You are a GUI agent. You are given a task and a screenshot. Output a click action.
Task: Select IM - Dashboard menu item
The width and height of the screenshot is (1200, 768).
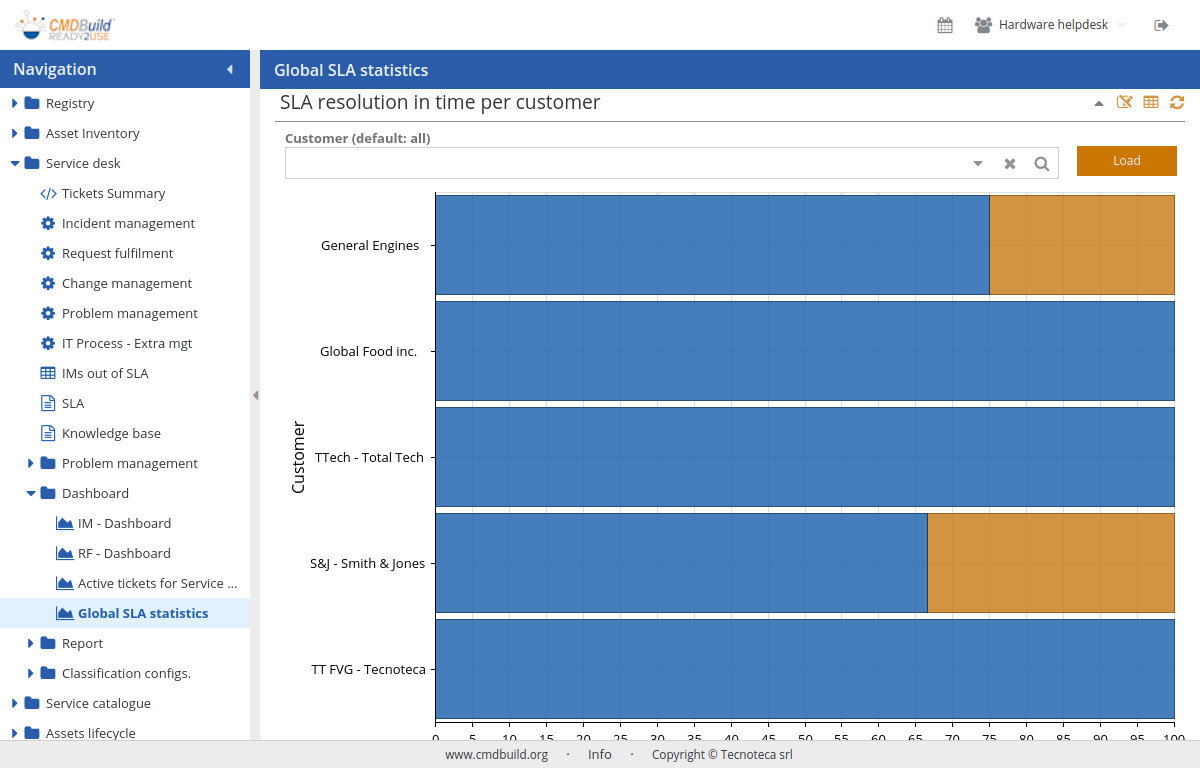coord(124,523)
